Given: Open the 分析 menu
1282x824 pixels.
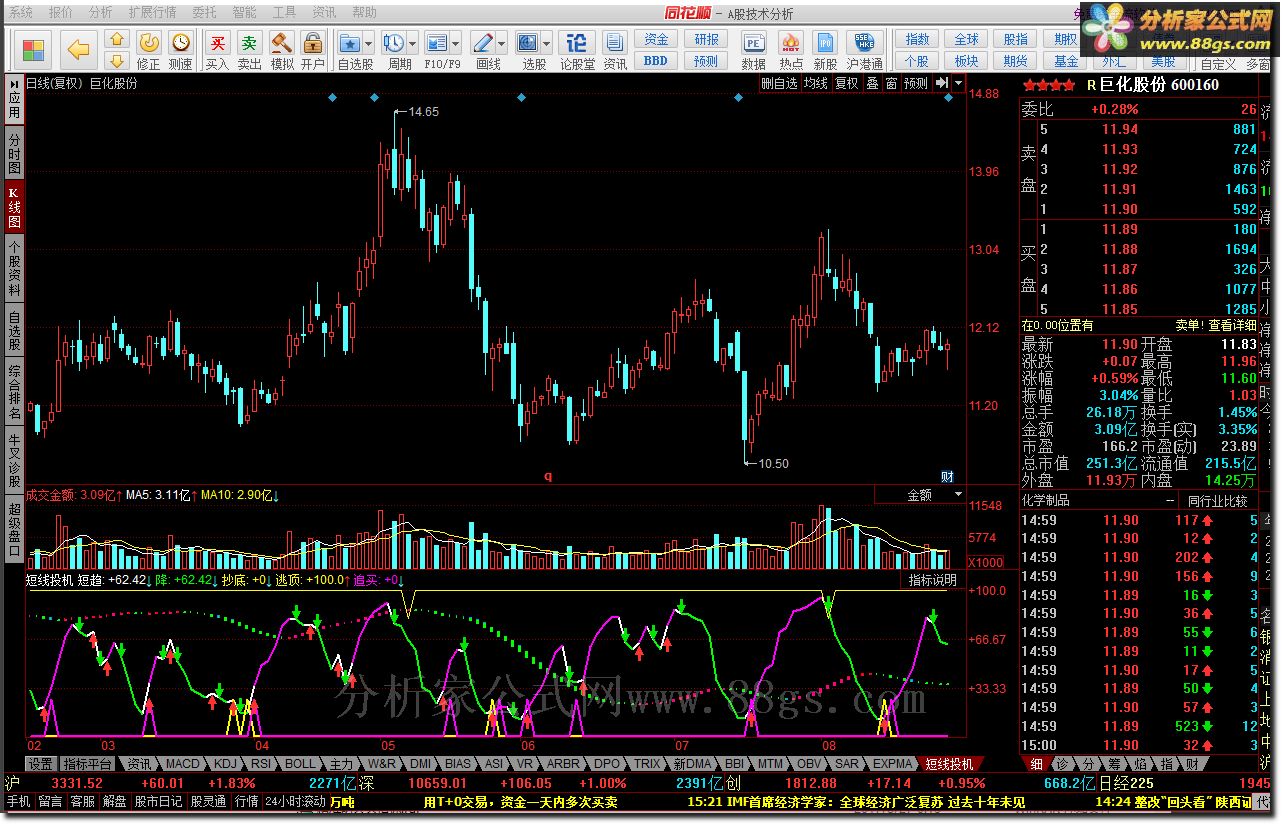Looking at the screenshot, I should [101, 12].
